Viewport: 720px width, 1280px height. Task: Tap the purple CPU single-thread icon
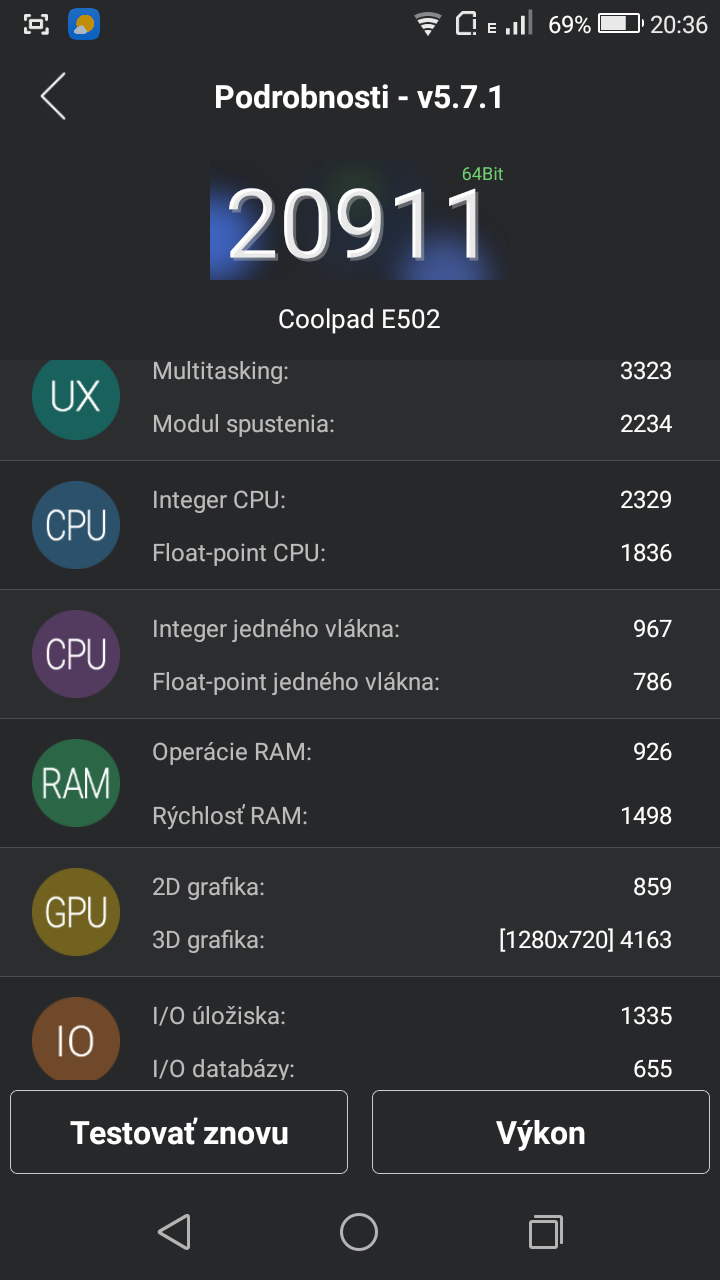pyautogui.click(x=76, y=654)
